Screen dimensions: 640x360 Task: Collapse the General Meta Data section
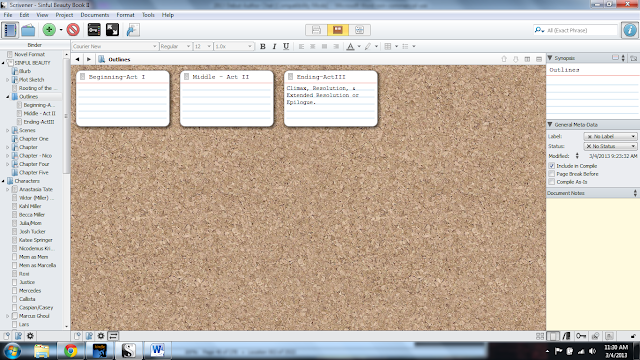(x=550, y=124)
